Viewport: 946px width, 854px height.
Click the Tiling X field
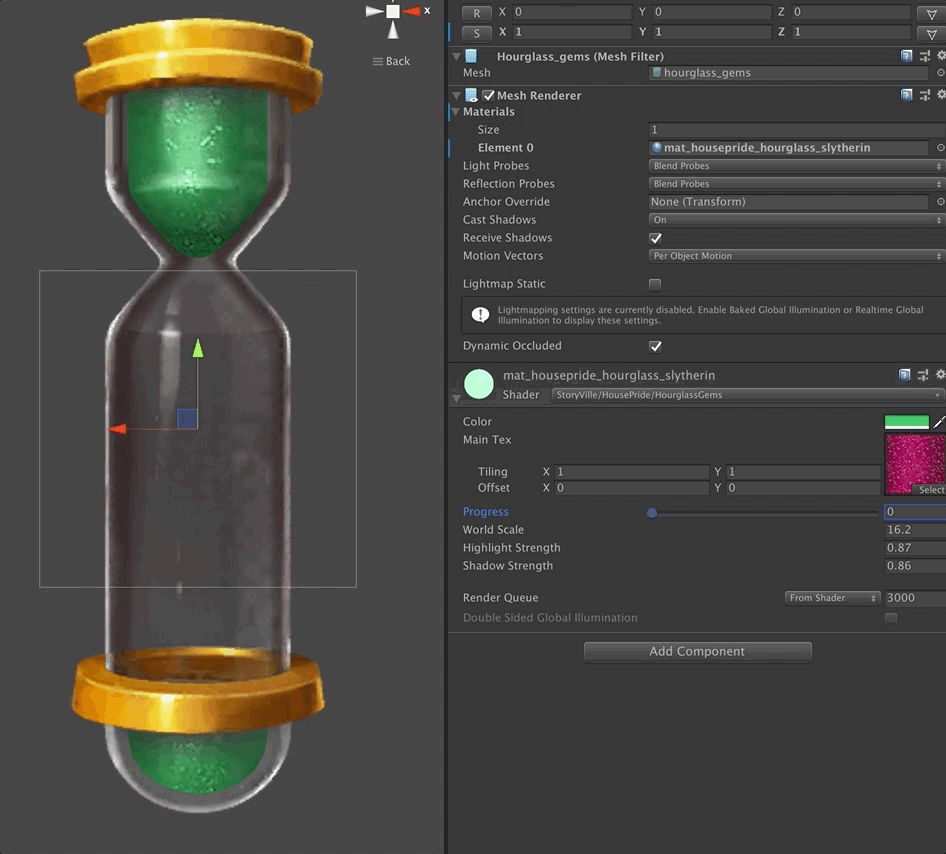[632, 472]
